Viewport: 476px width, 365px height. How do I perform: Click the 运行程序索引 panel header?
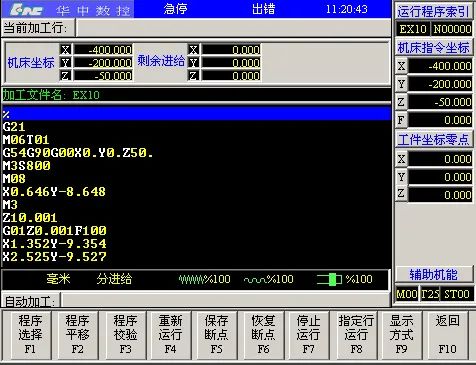coord(433,12)
